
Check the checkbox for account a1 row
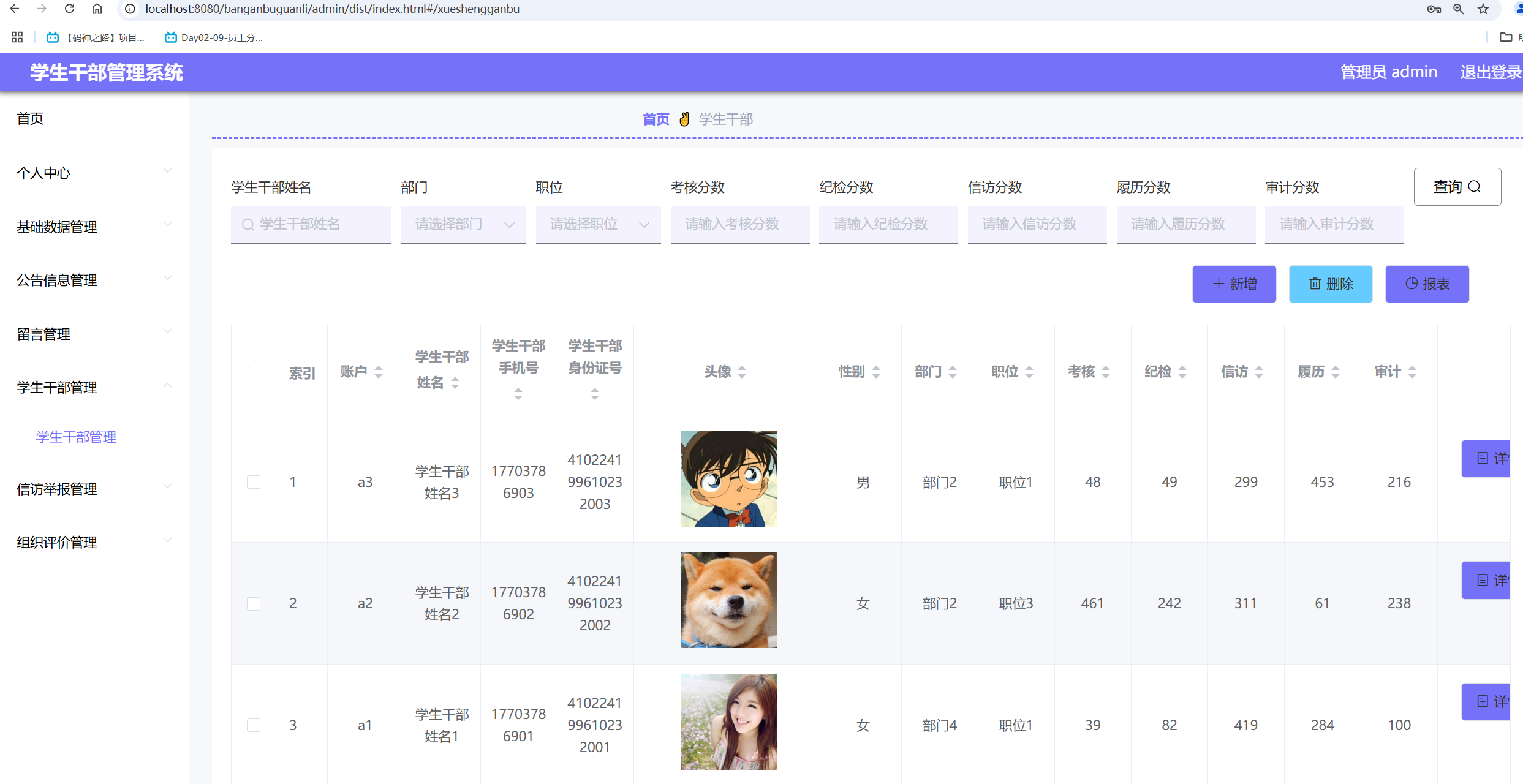[254, 725]
